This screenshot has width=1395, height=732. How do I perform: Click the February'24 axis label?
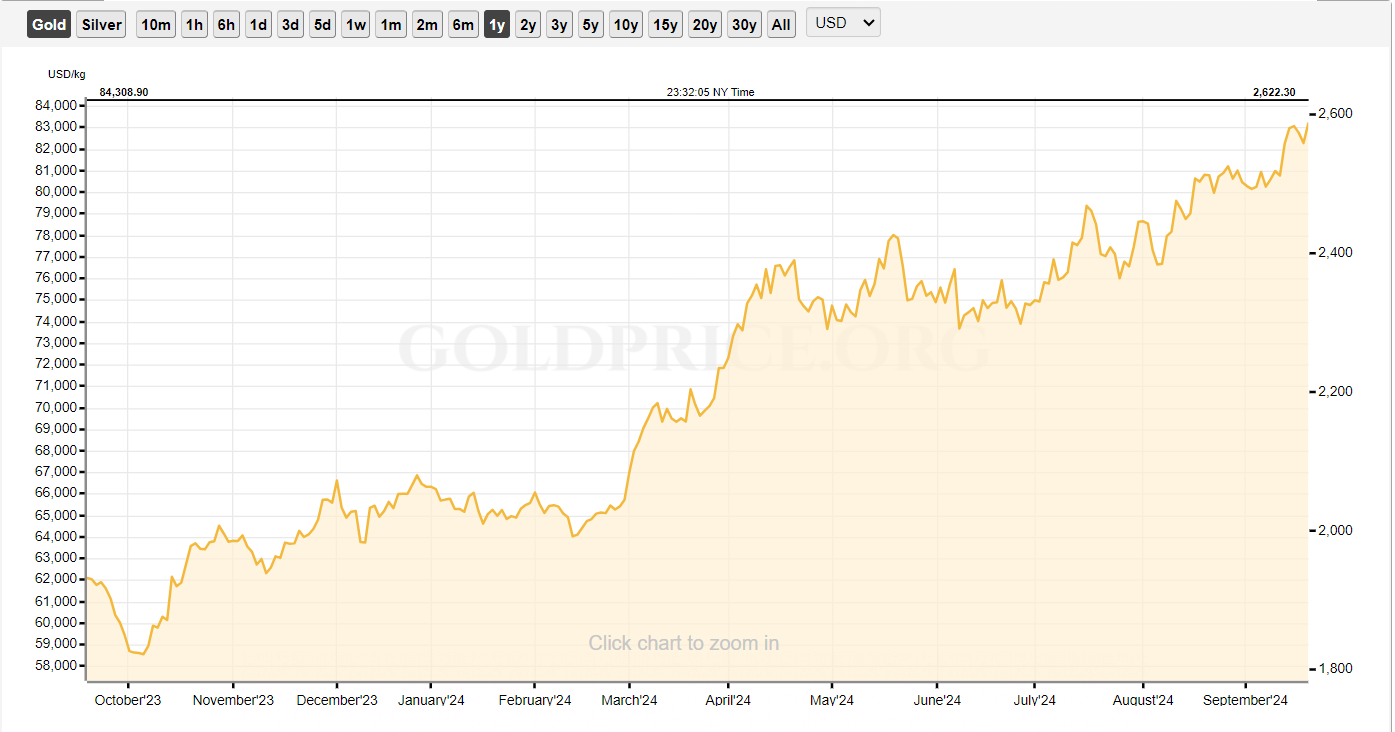click(x=534, y=700)
